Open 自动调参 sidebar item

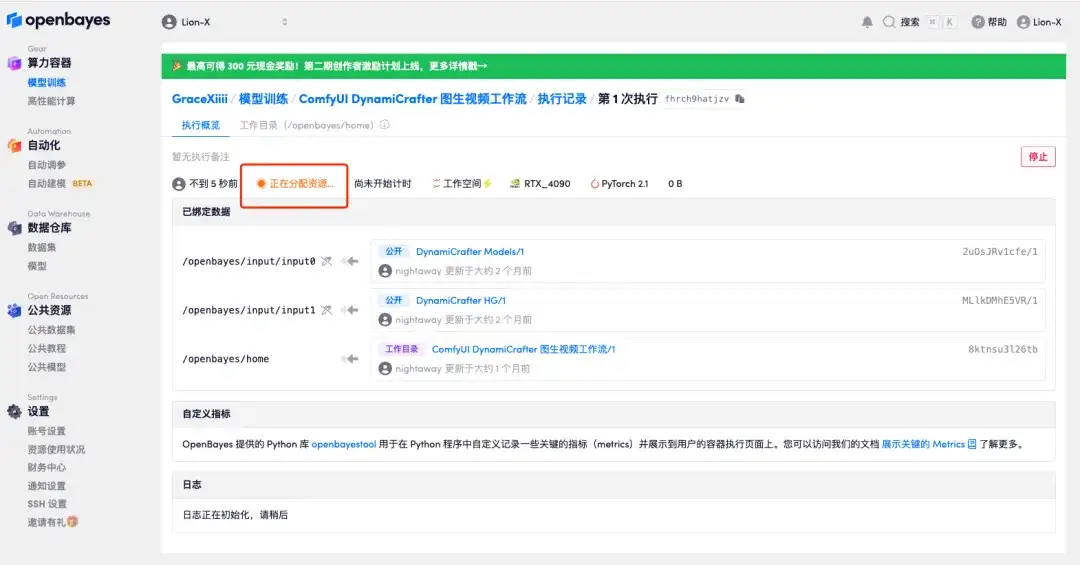point(47,165)
